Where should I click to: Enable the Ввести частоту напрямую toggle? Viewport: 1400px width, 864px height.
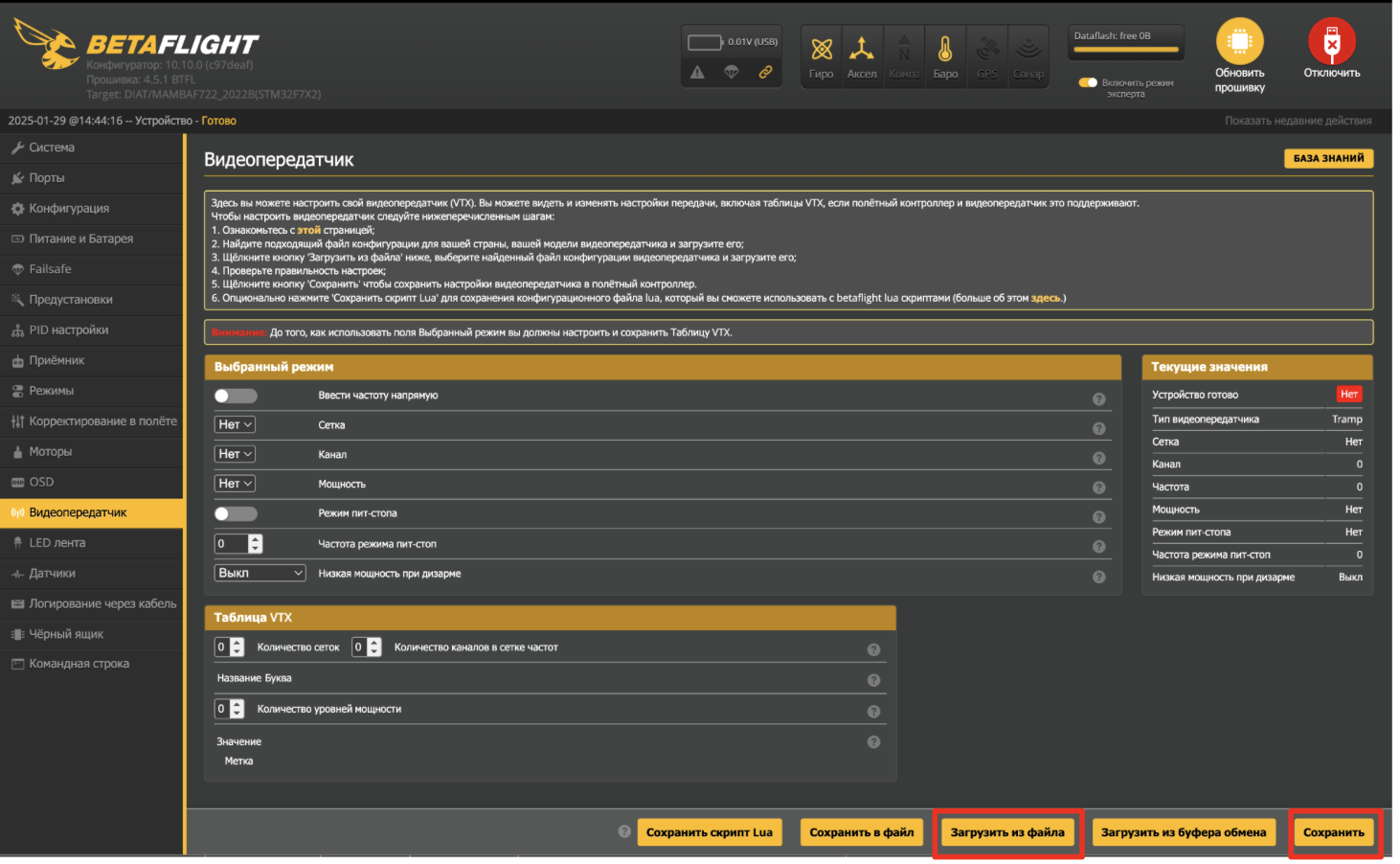pos(236,396)
